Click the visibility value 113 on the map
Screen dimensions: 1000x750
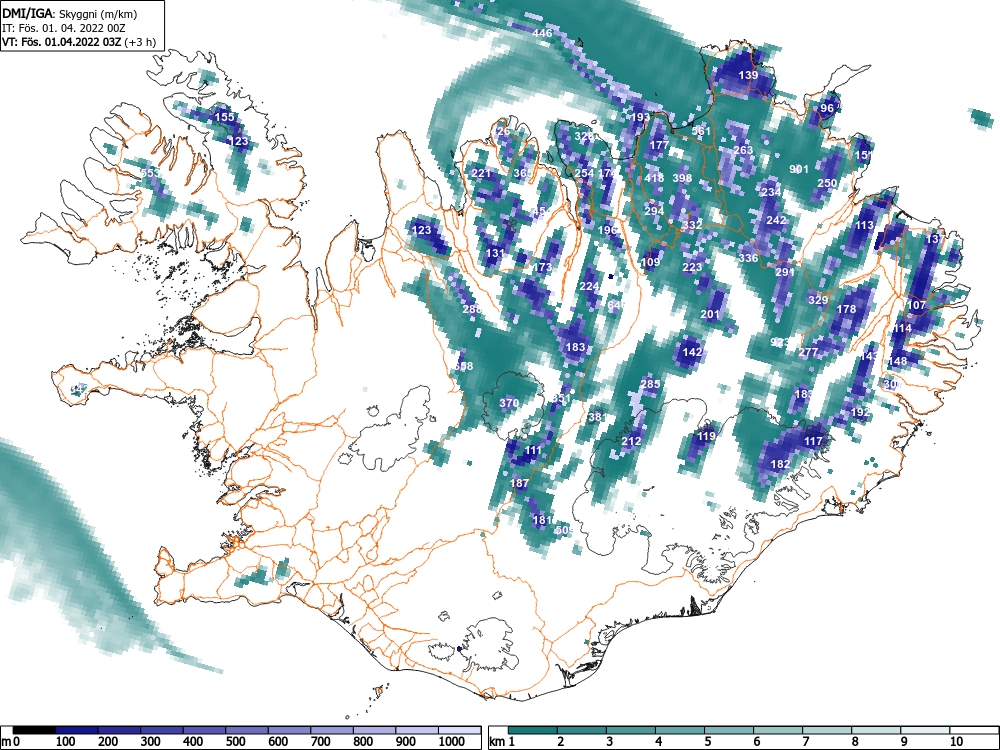[864, 225]
